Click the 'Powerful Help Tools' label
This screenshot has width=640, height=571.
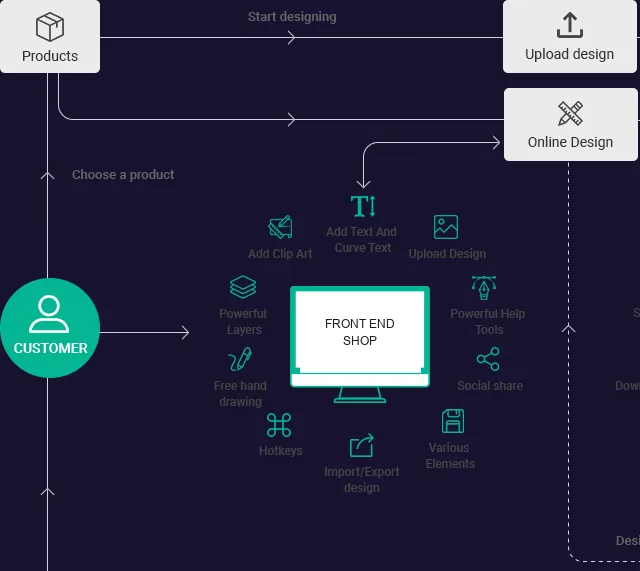pos(488,322)
